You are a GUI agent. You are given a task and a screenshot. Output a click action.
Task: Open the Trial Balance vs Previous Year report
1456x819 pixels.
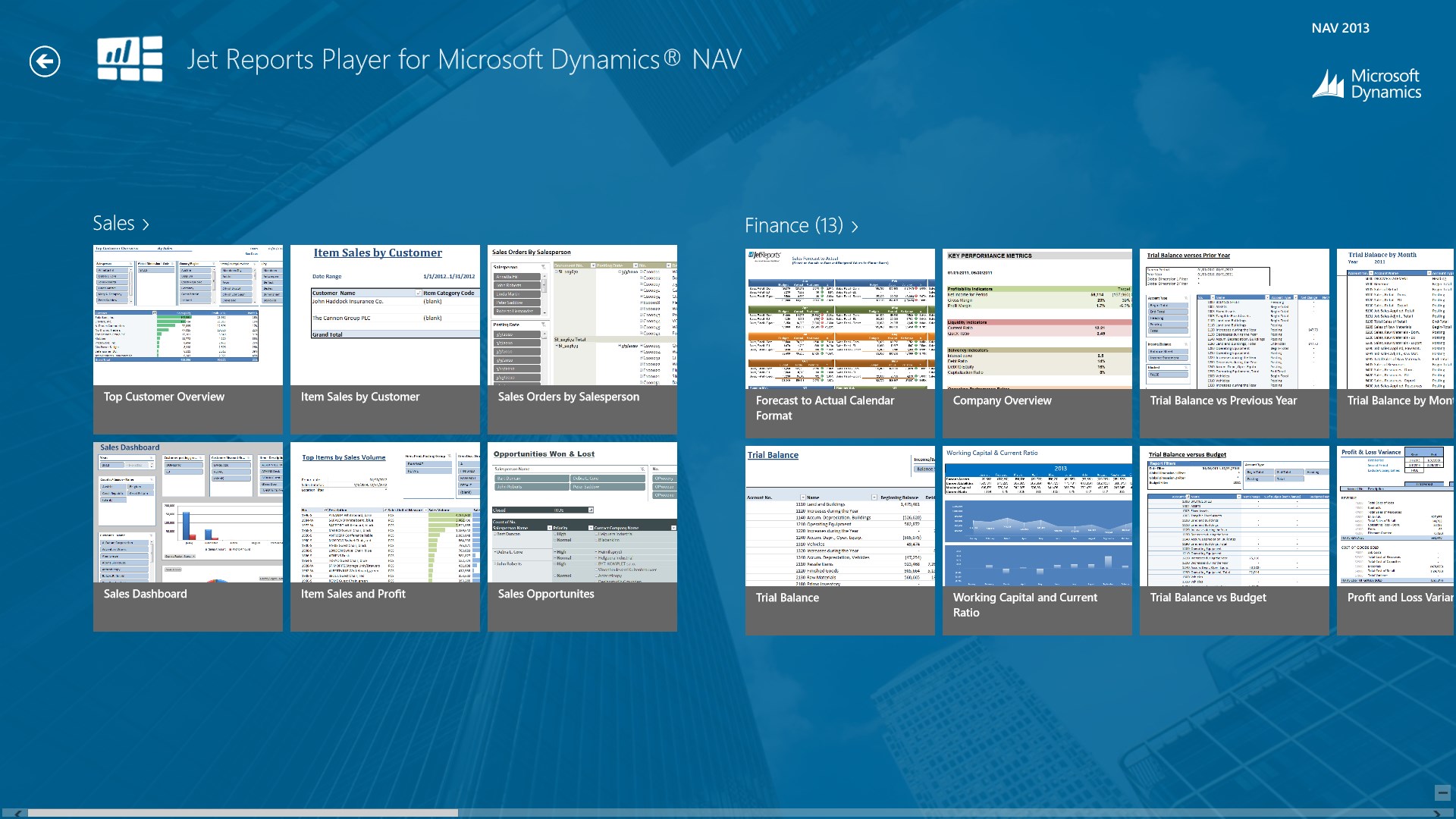(x=1234, y=343)
